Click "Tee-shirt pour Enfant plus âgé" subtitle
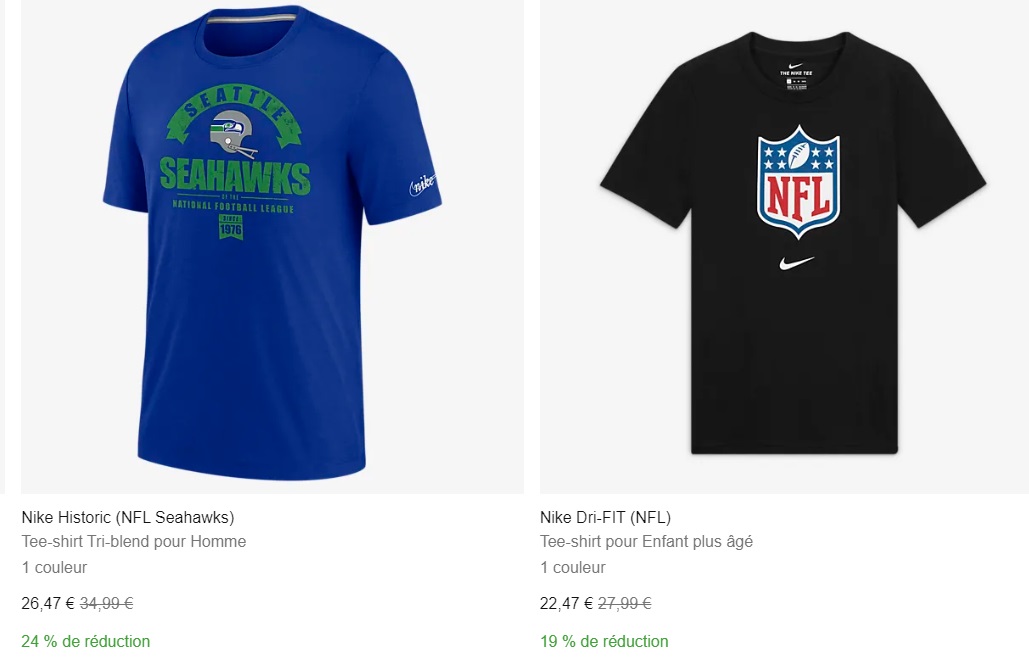The height and width of the screenshot is (661, 1029). [x=646, y=542]
